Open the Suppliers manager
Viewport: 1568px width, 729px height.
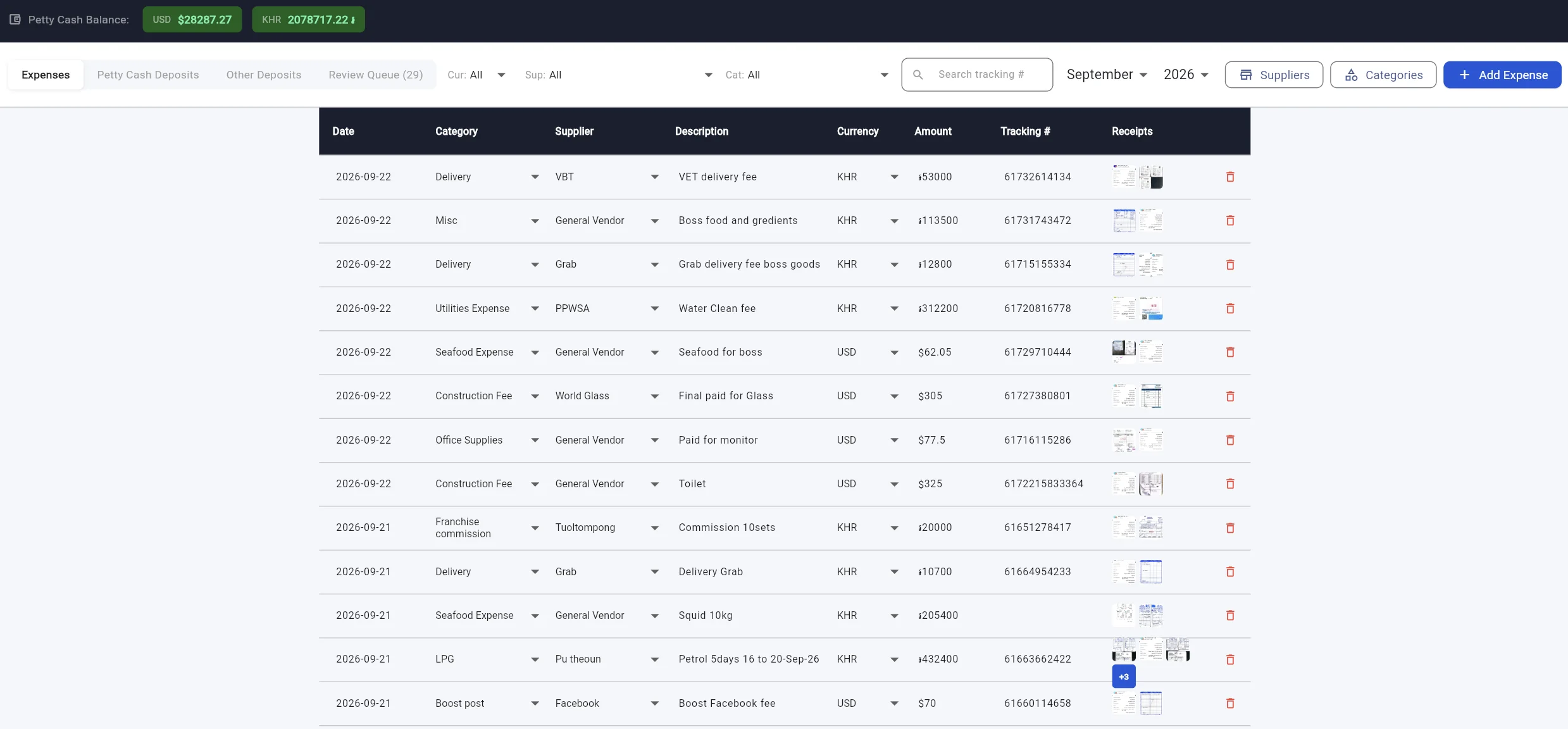point(1274,75)
